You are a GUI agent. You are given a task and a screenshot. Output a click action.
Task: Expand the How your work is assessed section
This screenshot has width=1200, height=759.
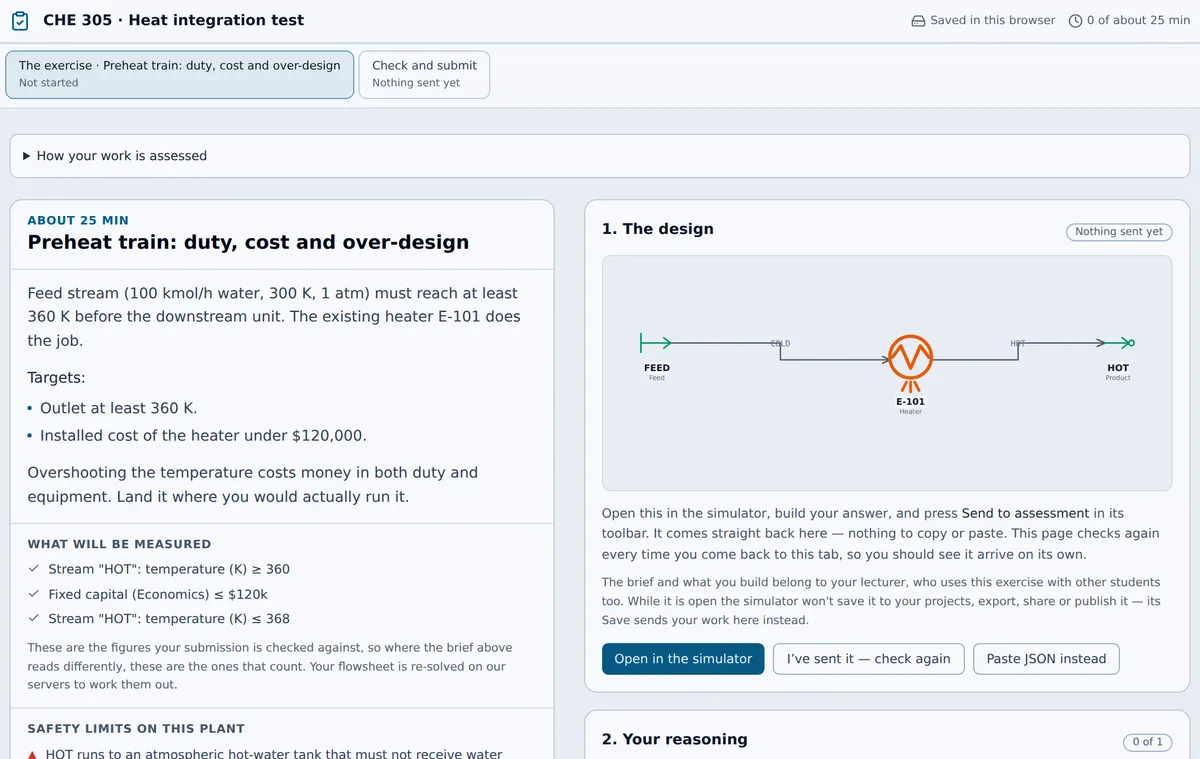pos(600,156)
